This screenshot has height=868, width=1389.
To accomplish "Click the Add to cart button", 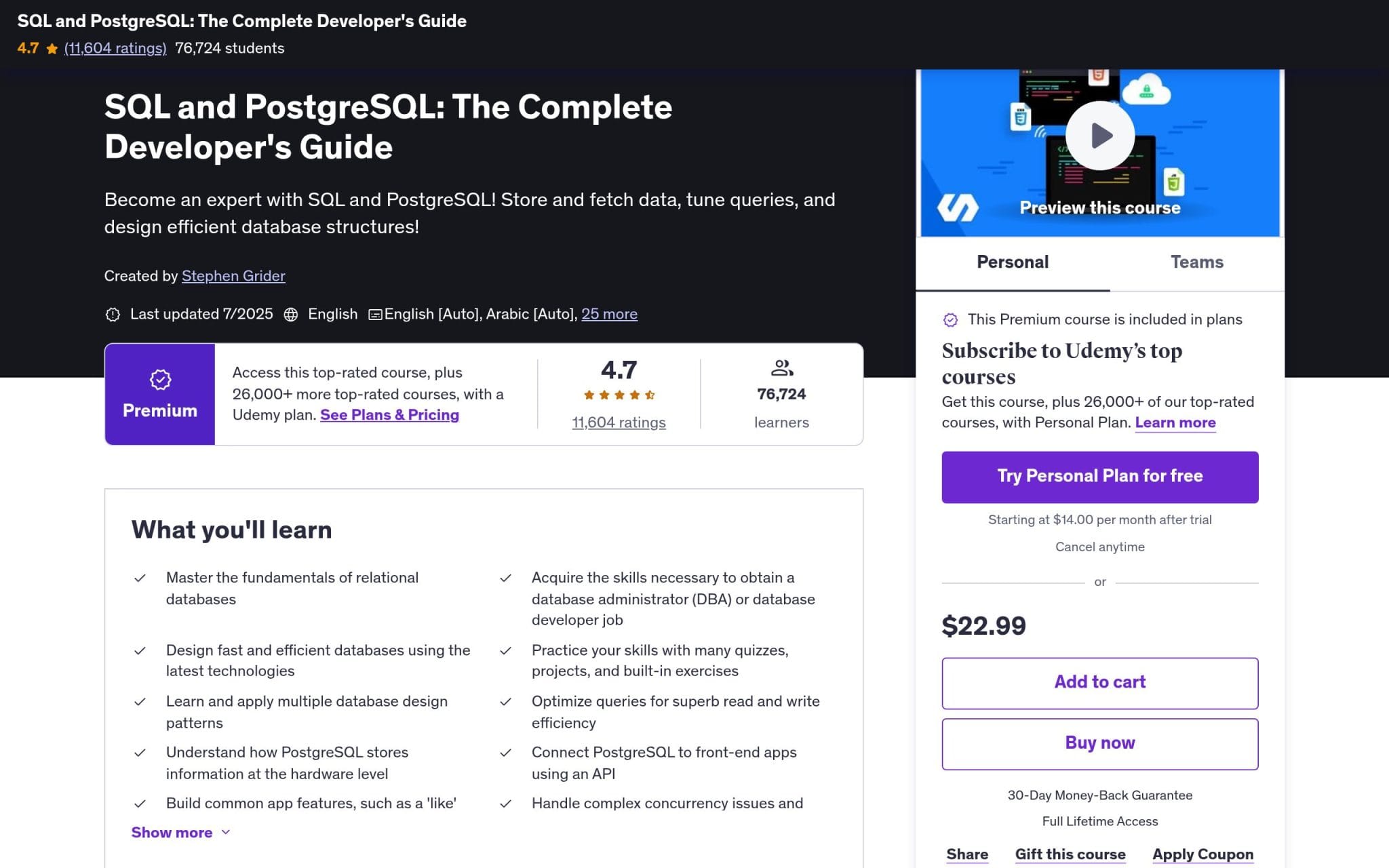I will pyautogui.click(x=1099, y=683).
